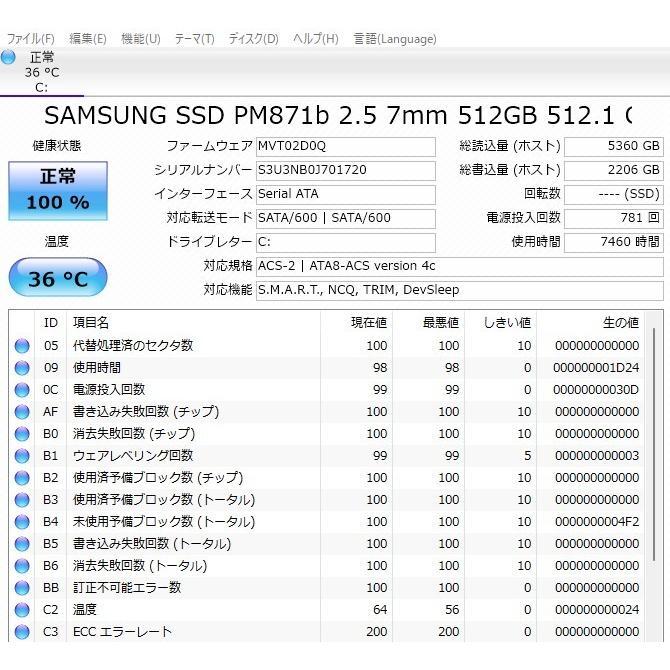Select the ウェアレベリング回数 row name
The width and height of the screenshot is (670, 670).
[133, 455]
